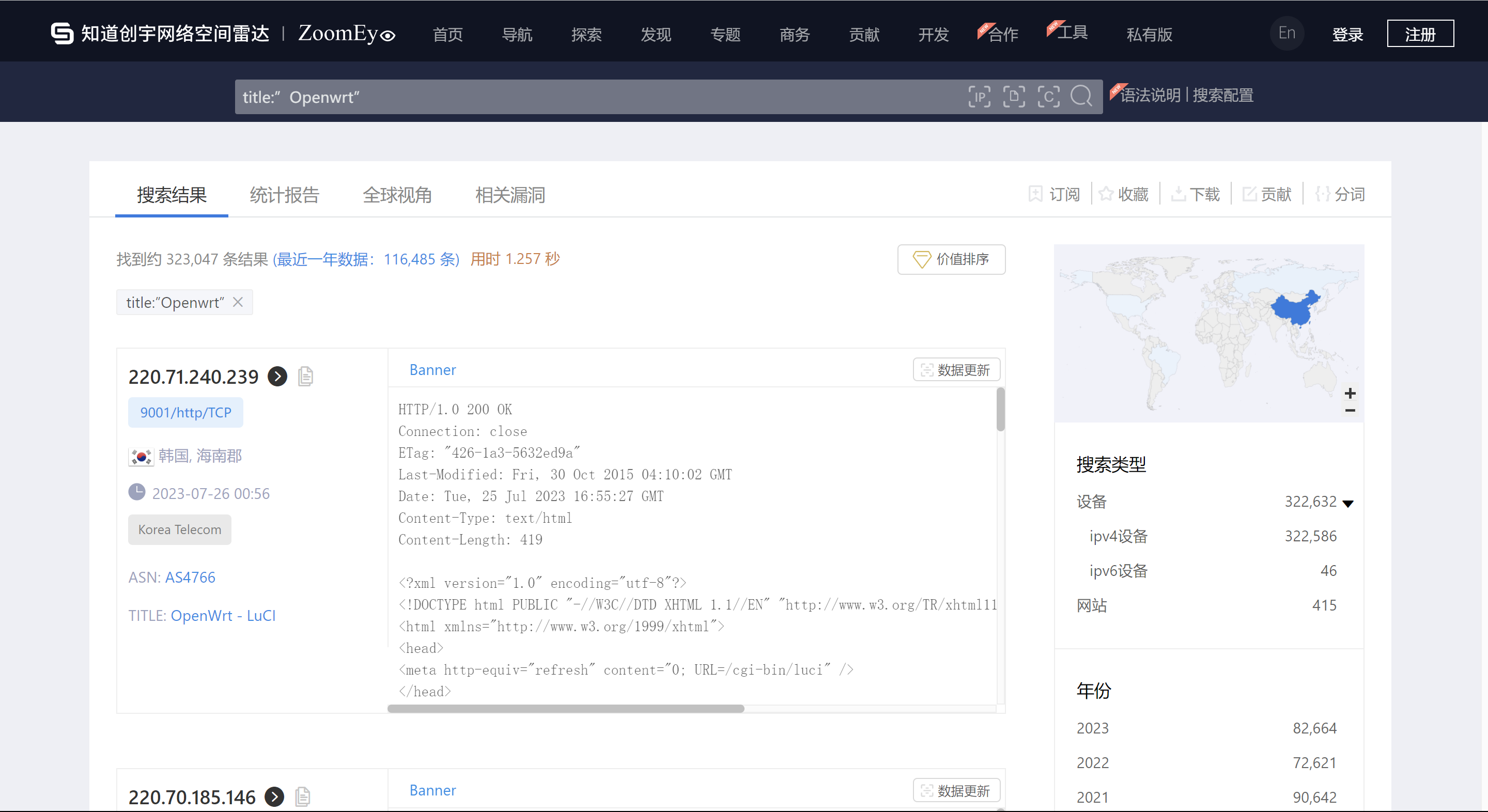The image size is (1488, 812).
Task: Click the 注册 register button
Action: 1420,34
